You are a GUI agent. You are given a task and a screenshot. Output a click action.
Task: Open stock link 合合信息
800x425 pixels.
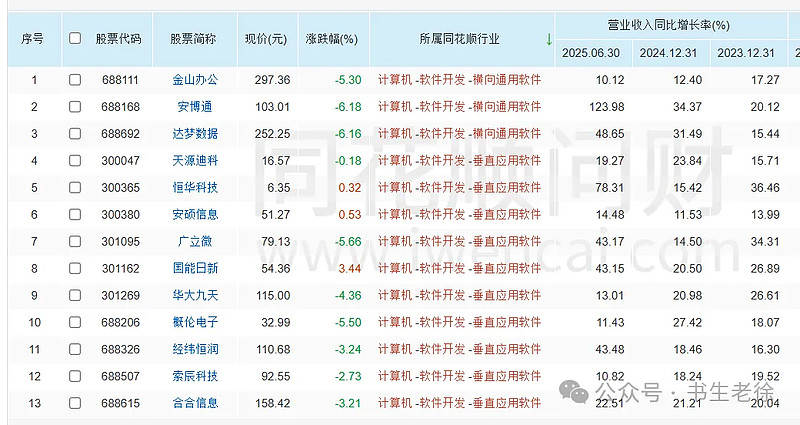tap(195, 403)
